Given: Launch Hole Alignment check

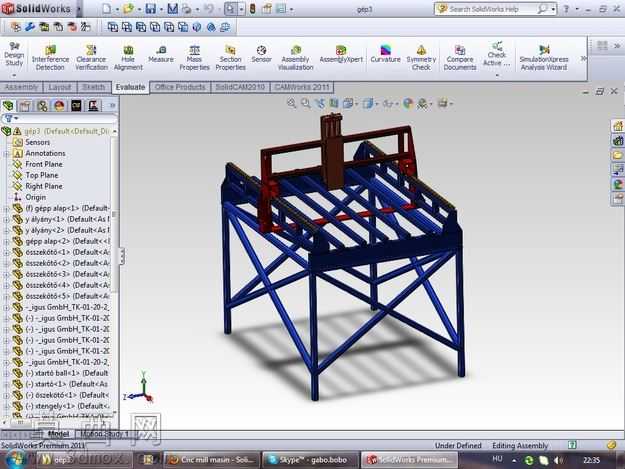Looking at the screenshot, I should tap(128, 58).
